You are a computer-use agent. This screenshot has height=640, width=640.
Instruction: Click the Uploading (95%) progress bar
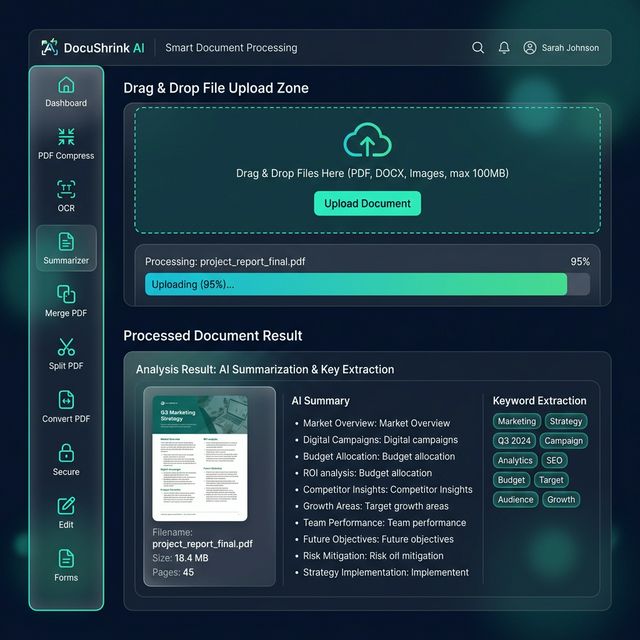367,284
